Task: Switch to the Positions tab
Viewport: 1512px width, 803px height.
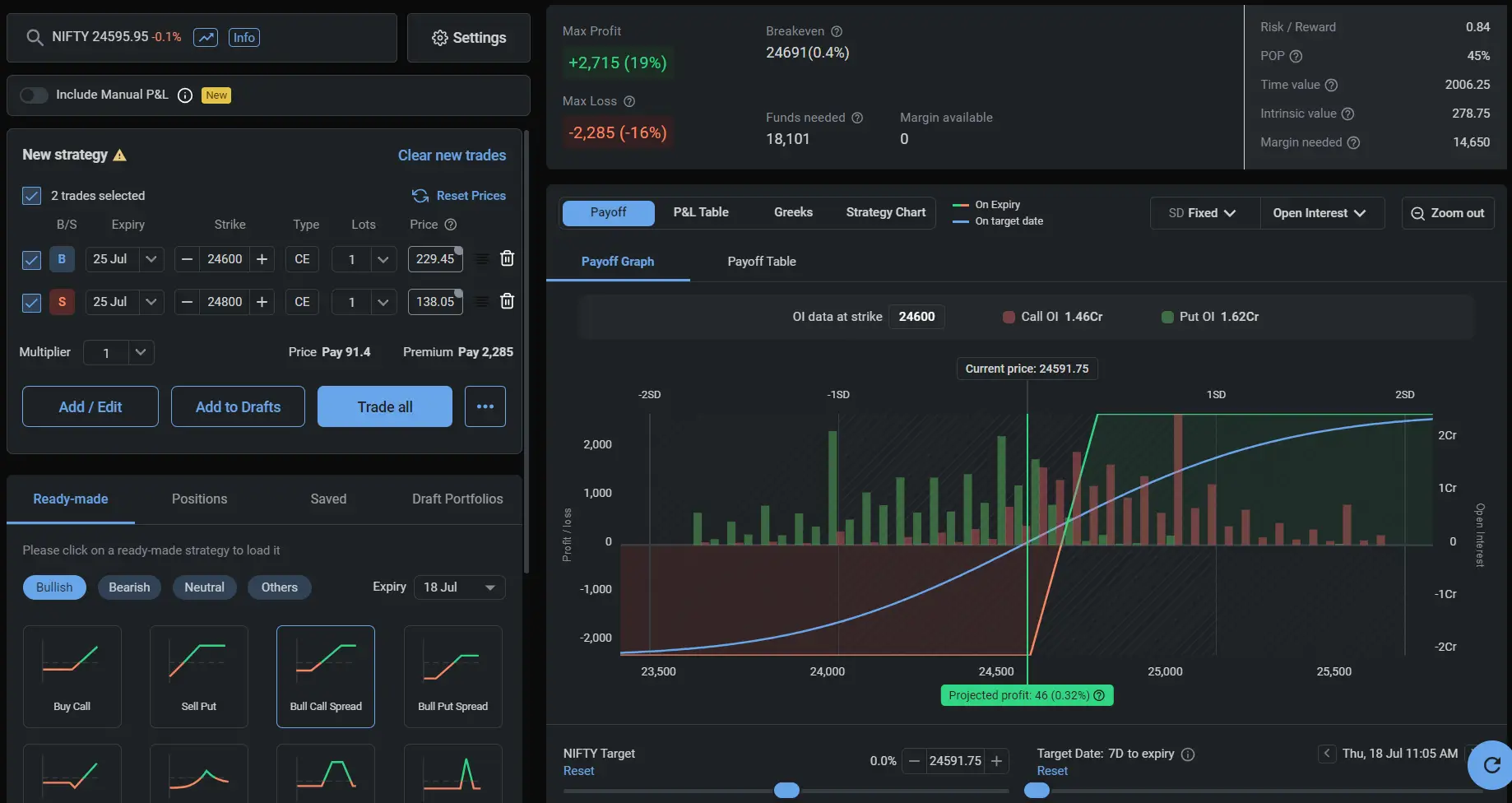Action: (199, 499)
